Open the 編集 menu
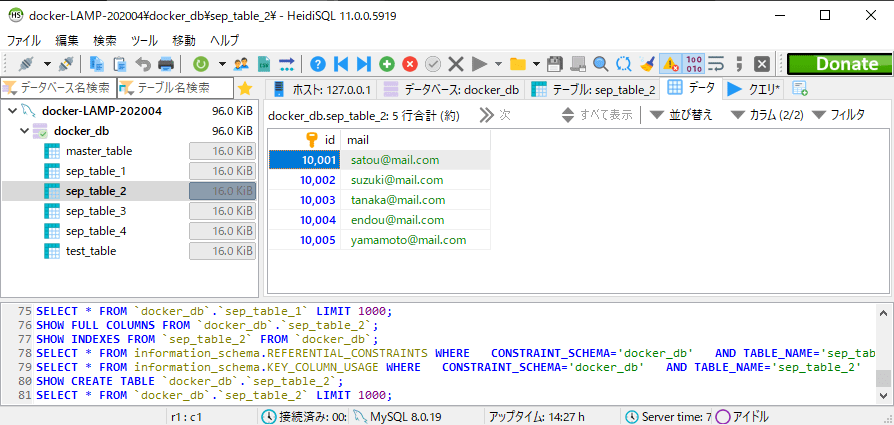 tap(67, 41)
